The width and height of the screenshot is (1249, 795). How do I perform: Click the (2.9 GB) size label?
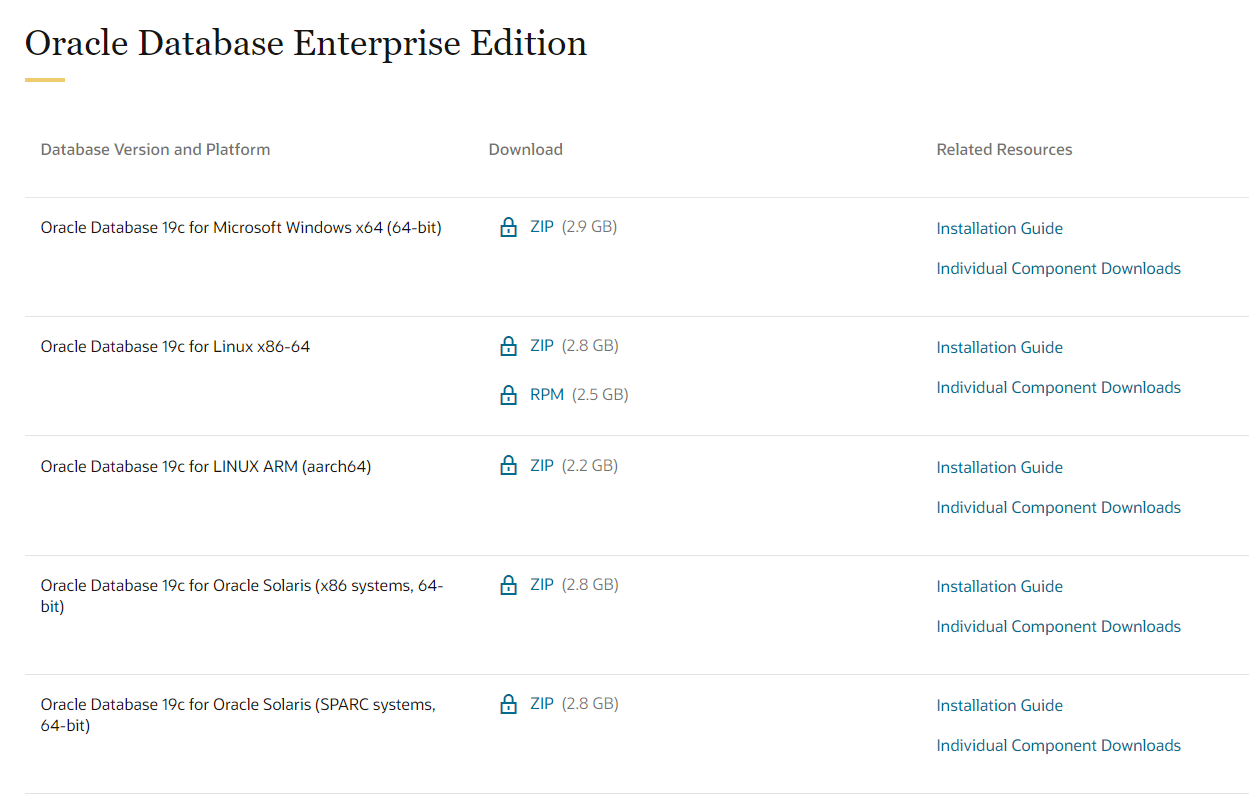tap(589, 227)
